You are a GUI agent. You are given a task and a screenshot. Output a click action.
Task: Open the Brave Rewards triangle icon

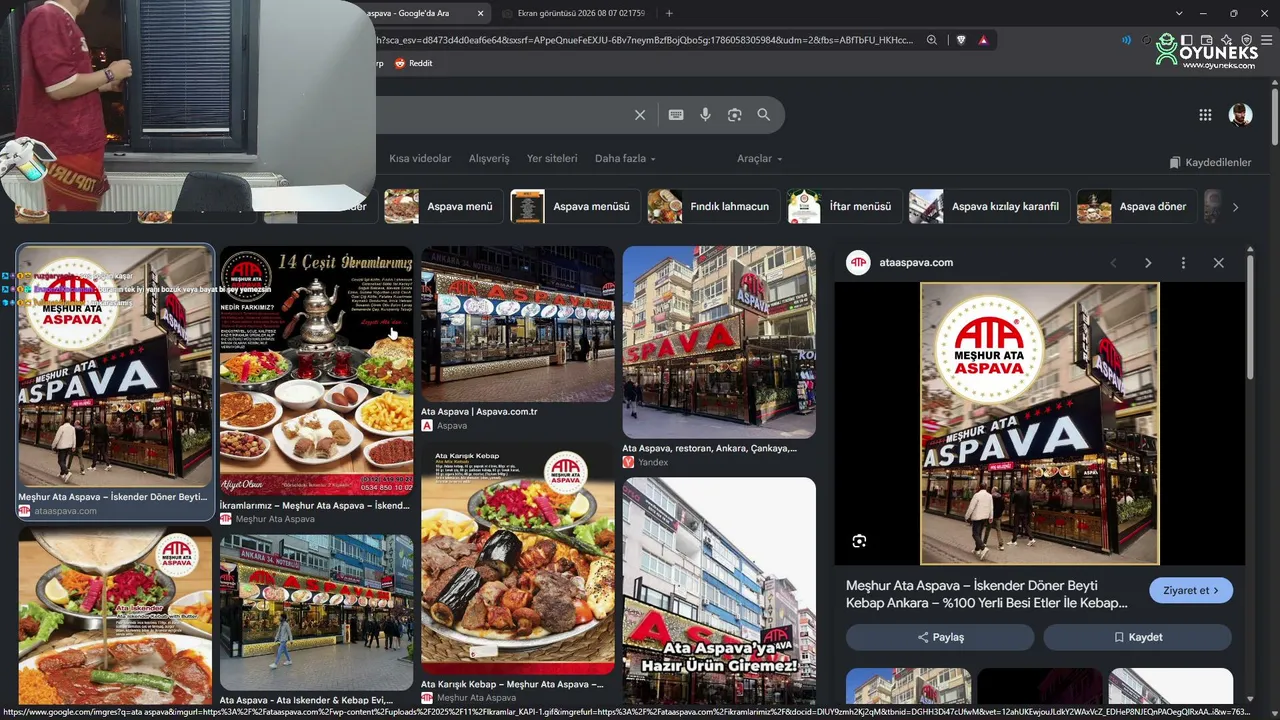[984, 40]
